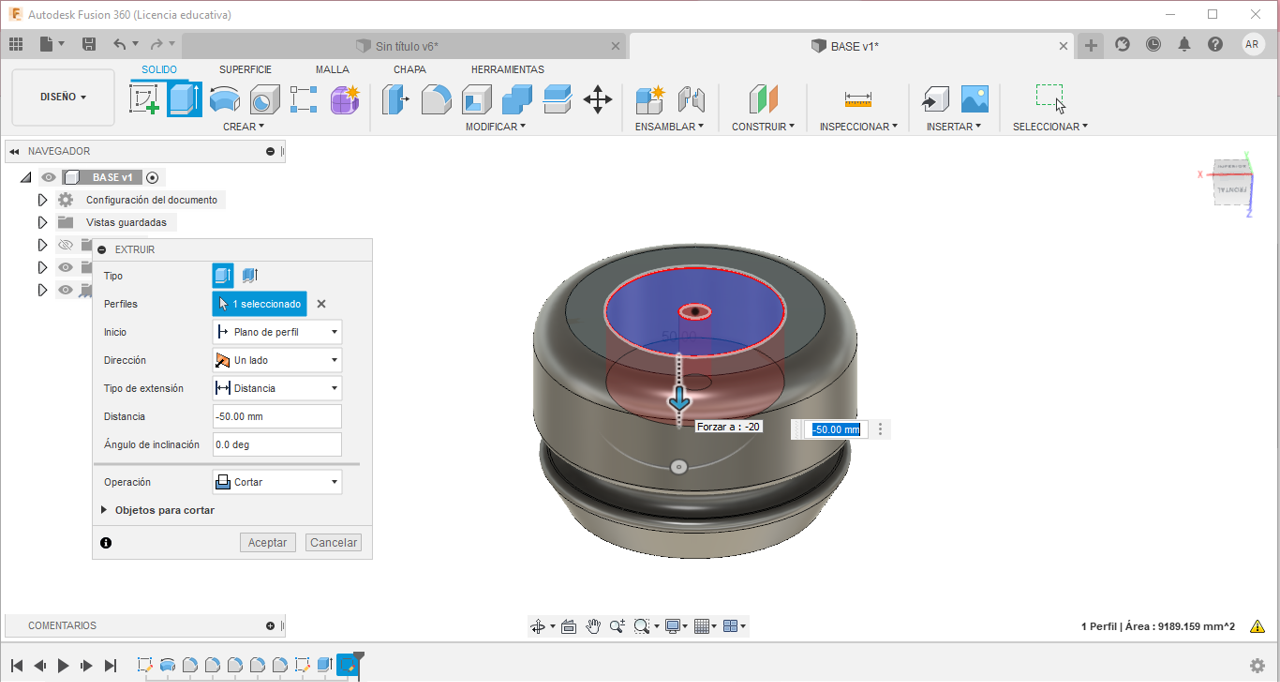Viewport: 1280px width, 682px height.
Task: Select the Insert Canvas image icon
Action: [x=975, y=99]
